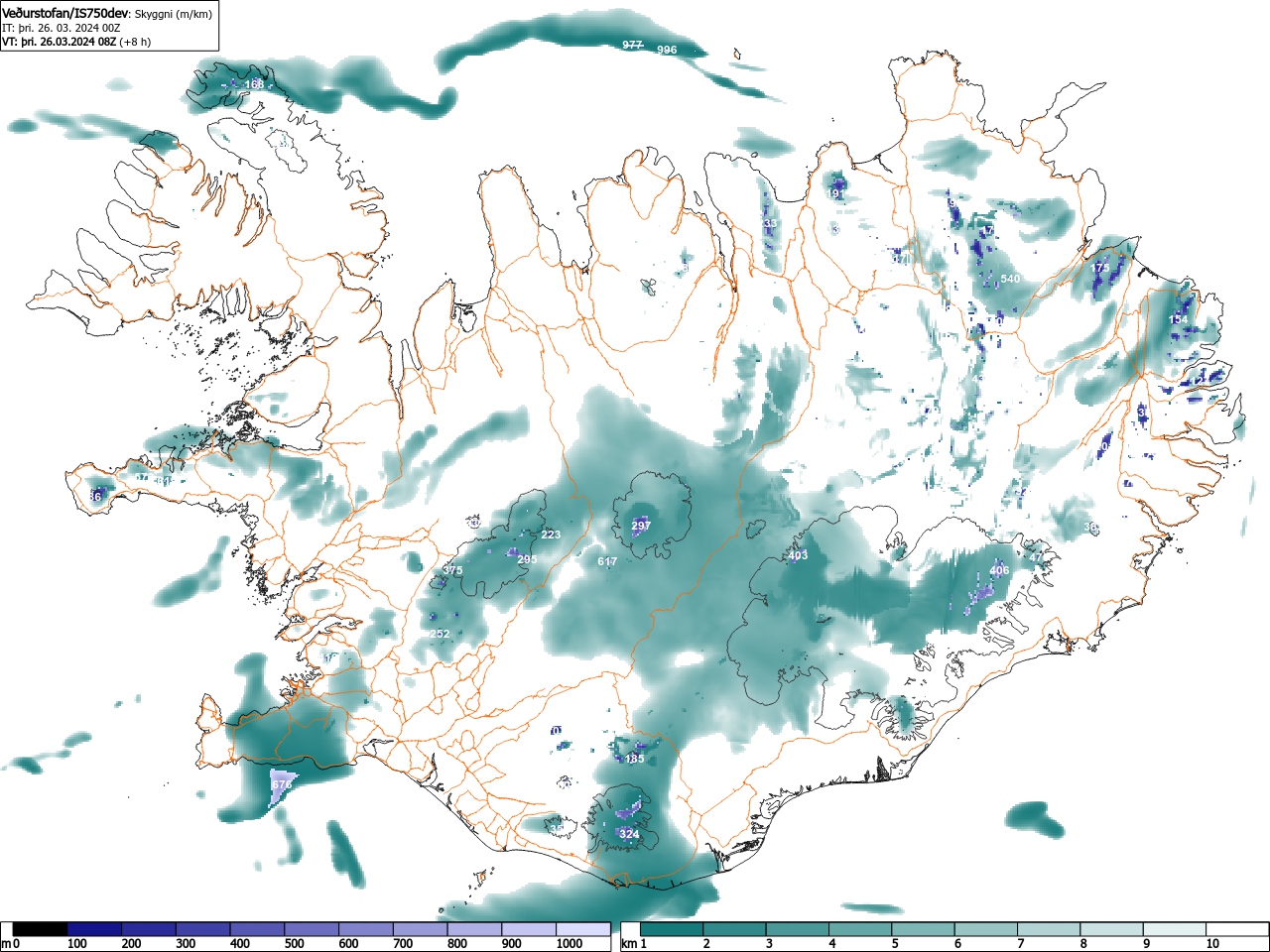Pick the palest 9–10 km legend swatch

(1176, 929)
